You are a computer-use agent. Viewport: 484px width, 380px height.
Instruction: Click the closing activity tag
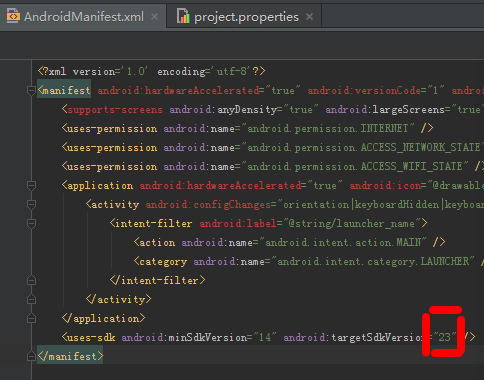click(x=118, y=299)
